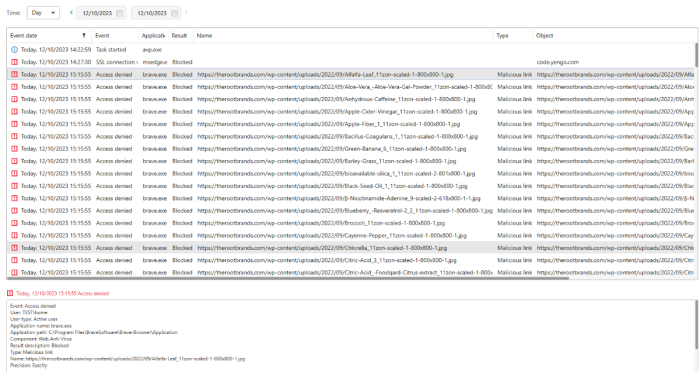Click the sort arrow in Event date header
The image size is (700, 372).
point(84,36)
